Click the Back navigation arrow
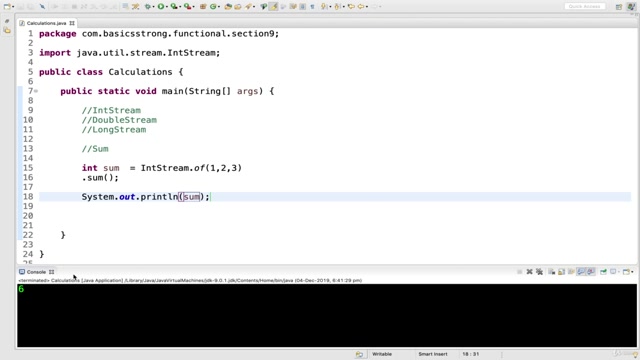 point(361,7)
